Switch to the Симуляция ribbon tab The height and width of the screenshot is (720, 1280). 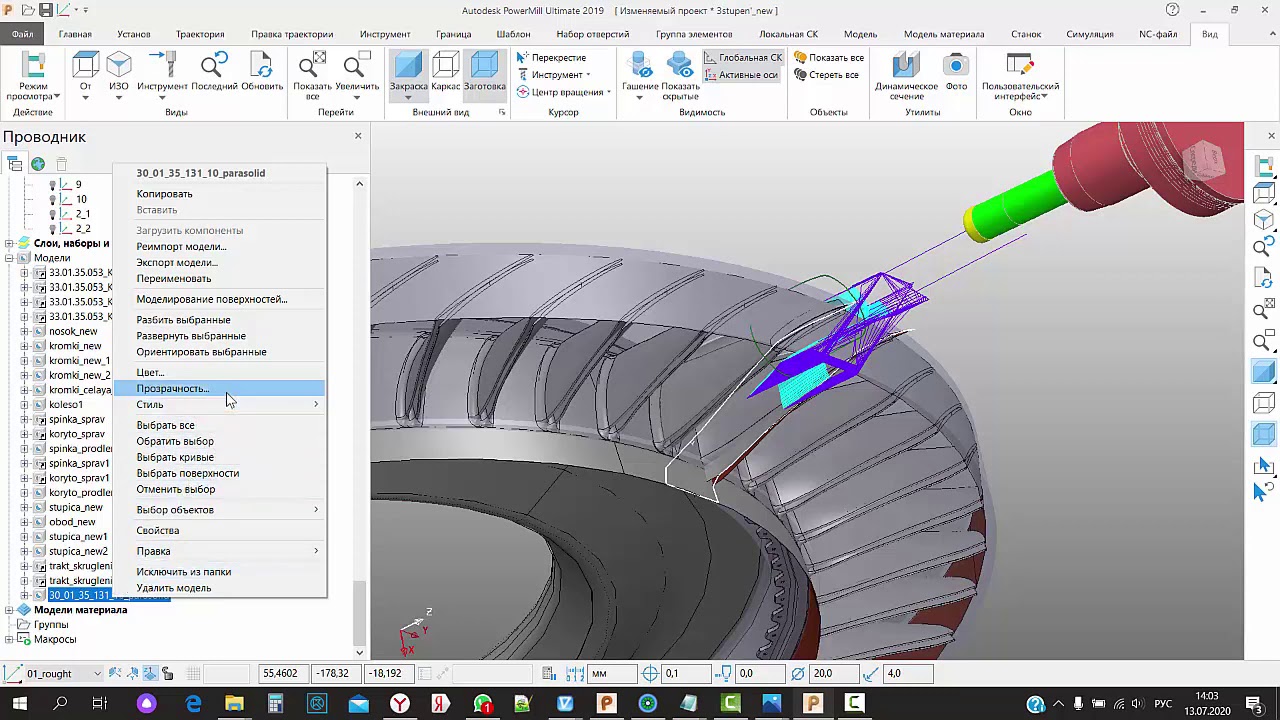(1089, 34)
